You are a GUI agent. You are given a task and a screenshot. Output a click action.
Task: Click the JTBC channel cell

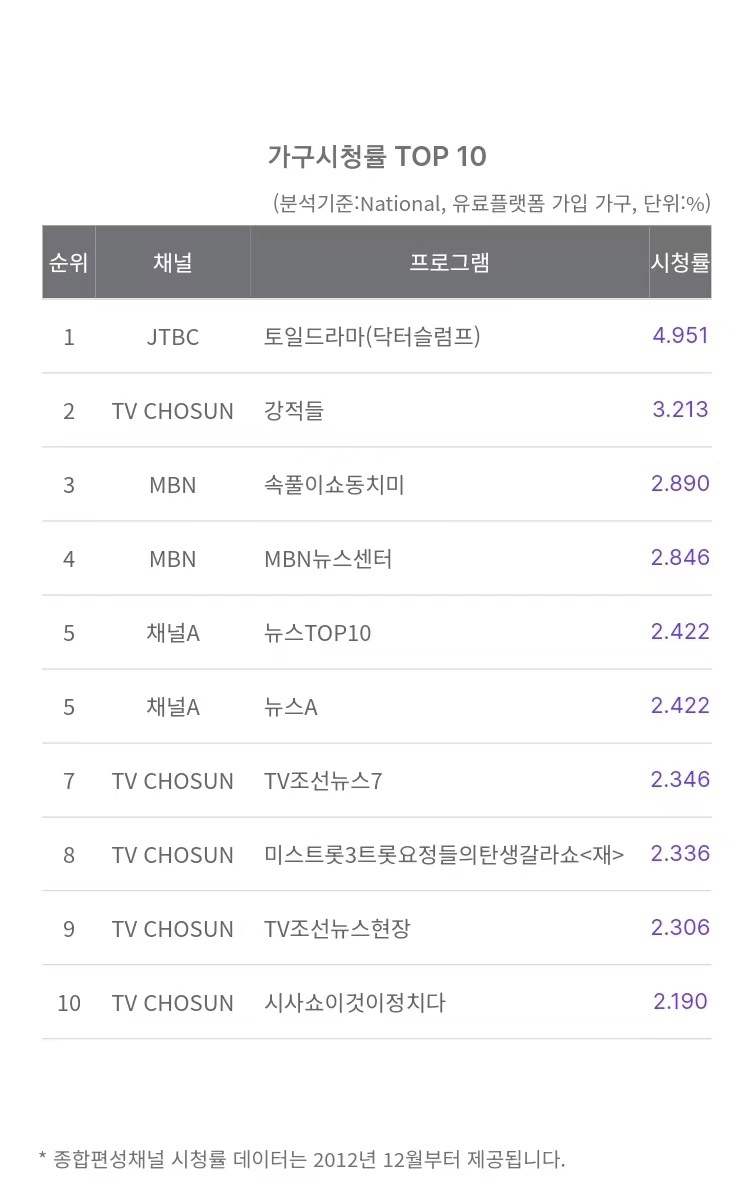pyautogui.click(x=173, y=337)
